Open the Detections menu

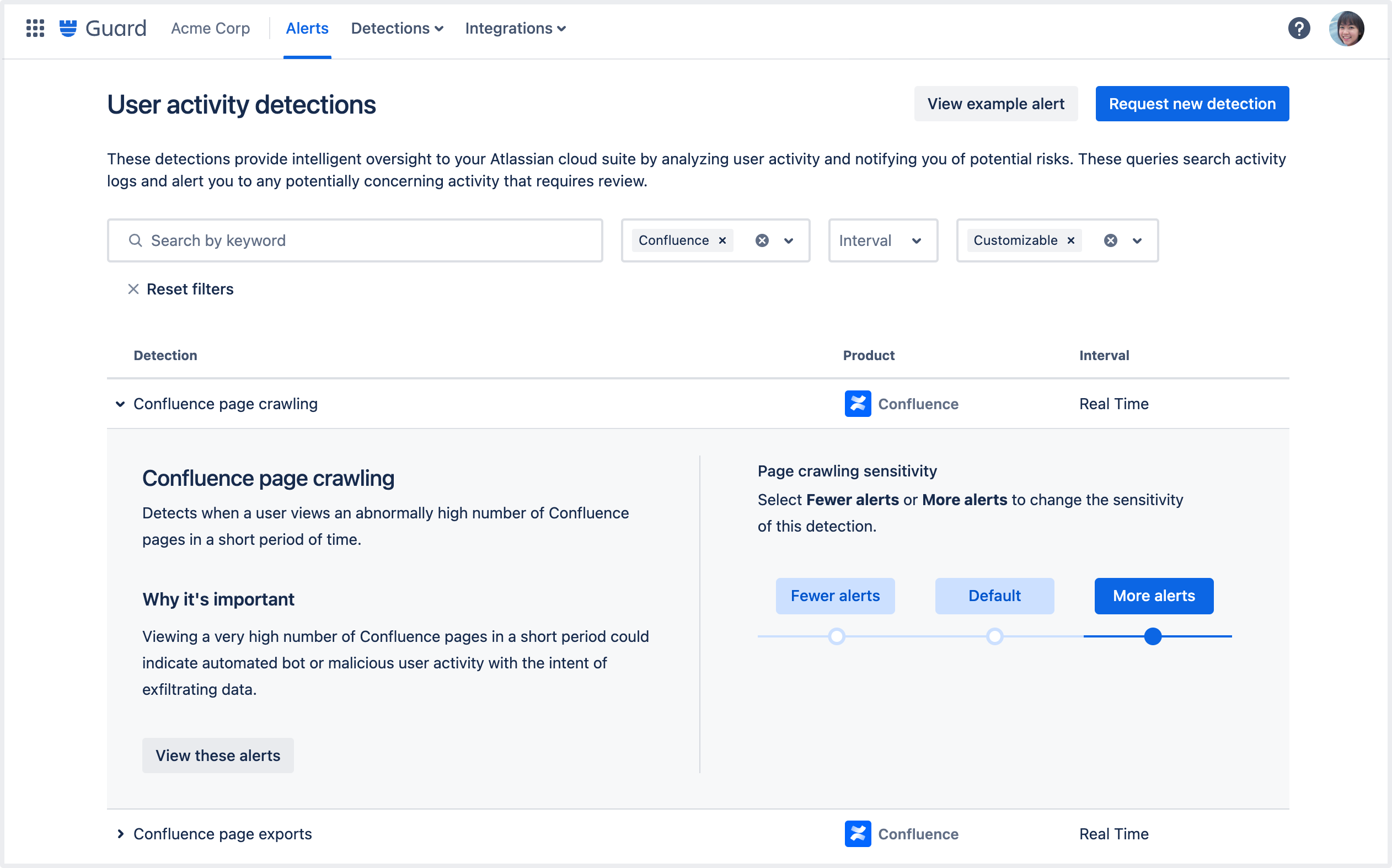[397, 28]
